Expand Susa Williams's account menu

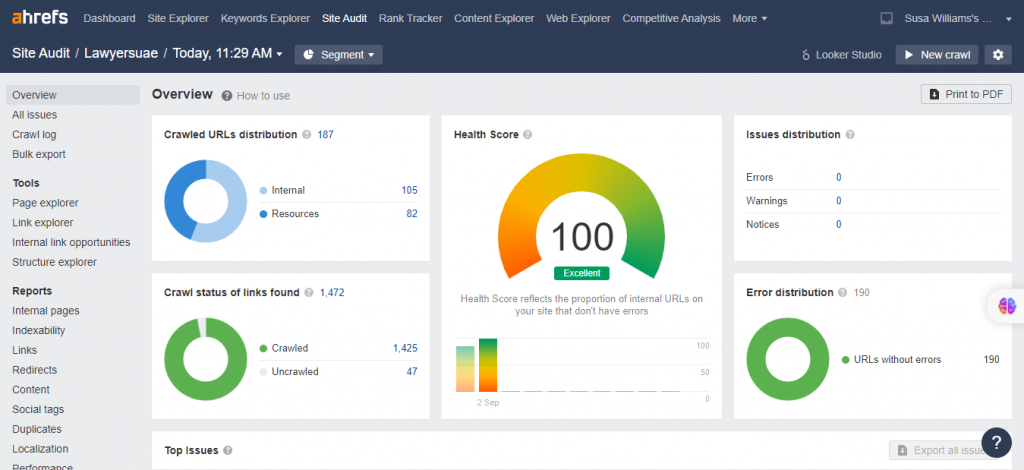[958, 18]
